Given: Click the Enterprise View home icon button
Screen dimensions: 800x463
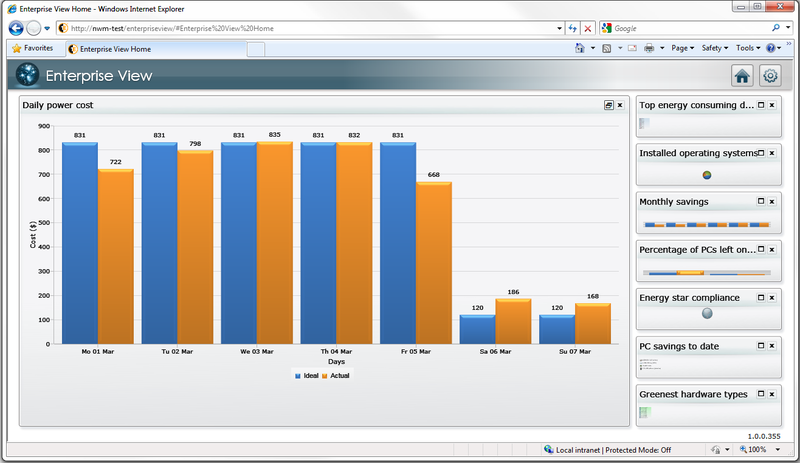Looking at the screenshot, I should 742,75.
